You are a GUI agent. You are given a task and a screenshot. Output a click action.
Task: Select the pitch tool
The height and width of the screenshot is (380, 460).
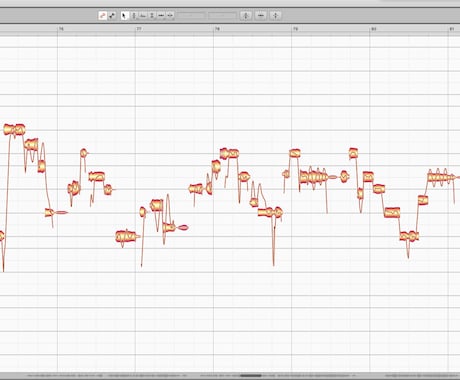(x=134, y=15)
